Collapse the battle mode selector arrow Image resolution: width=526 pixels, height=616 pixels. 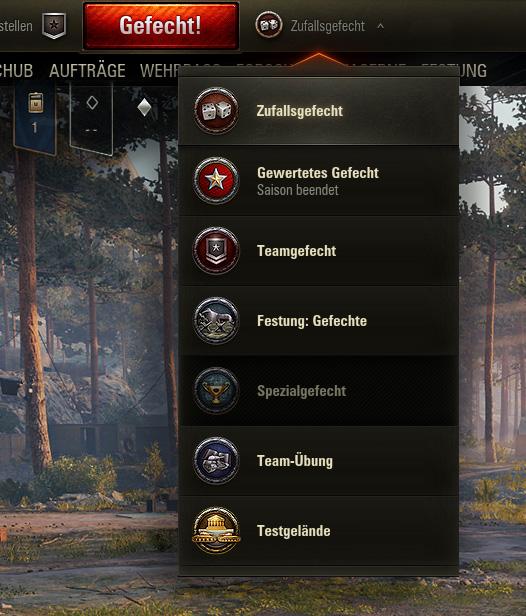[x=380, y=26]
